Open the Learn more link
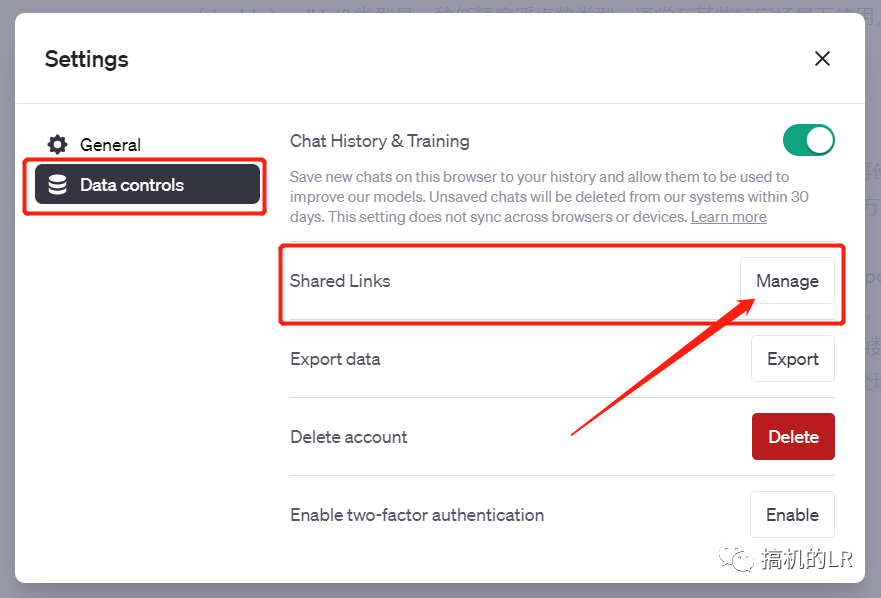881x598 pixels. click(x=728, y=217)
